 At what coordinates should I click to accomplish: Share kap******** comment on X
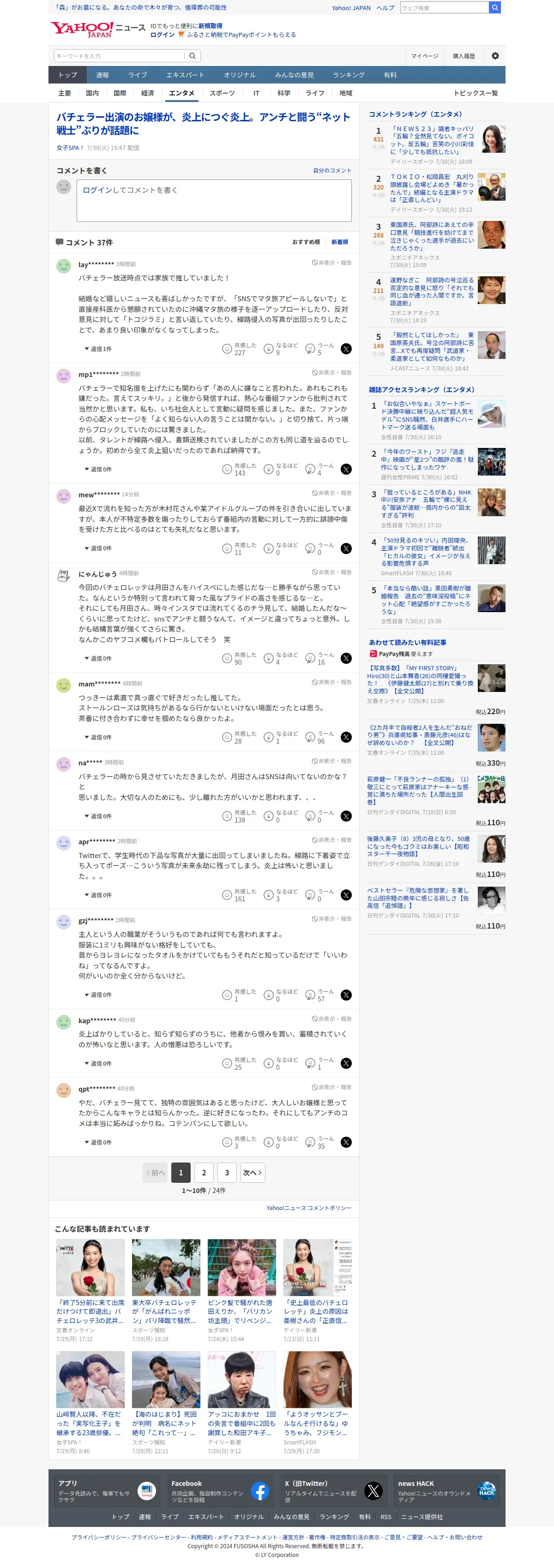point(346,1063)
